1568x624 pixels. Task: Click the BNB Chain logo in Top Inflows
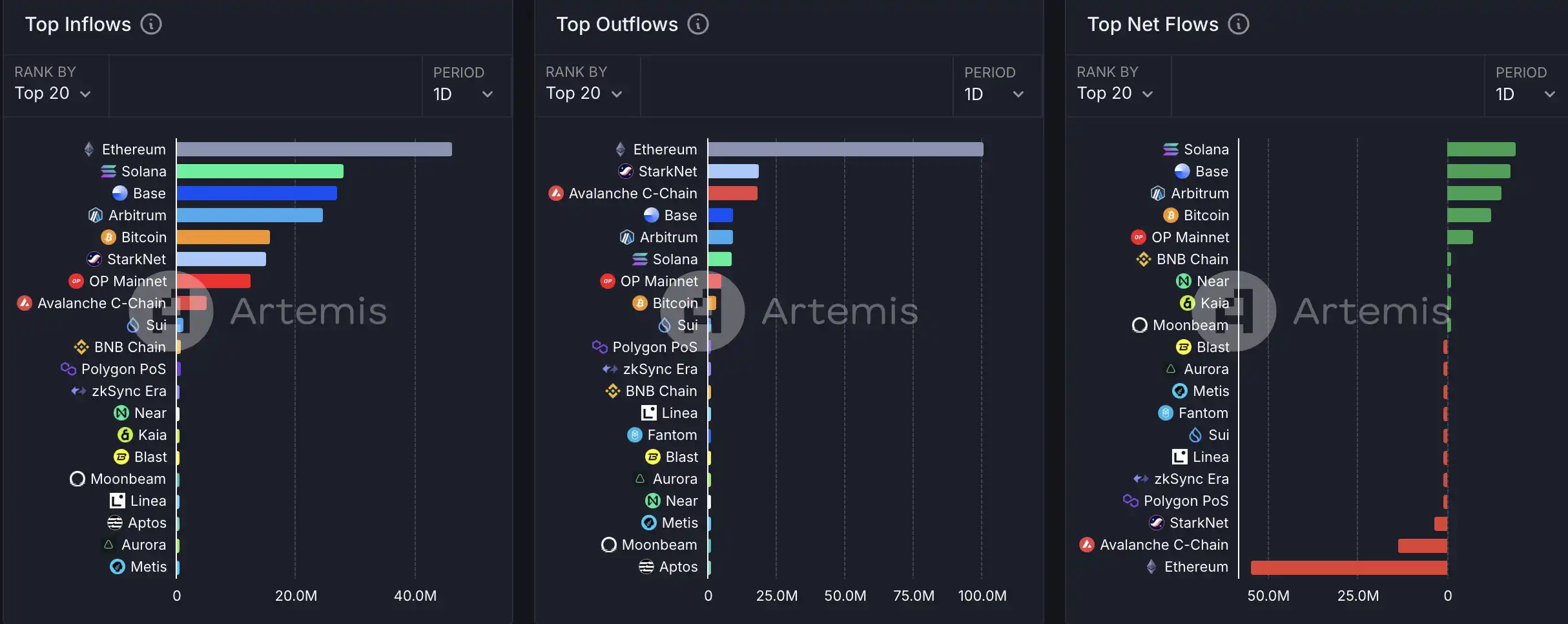(x=81, y=347)
